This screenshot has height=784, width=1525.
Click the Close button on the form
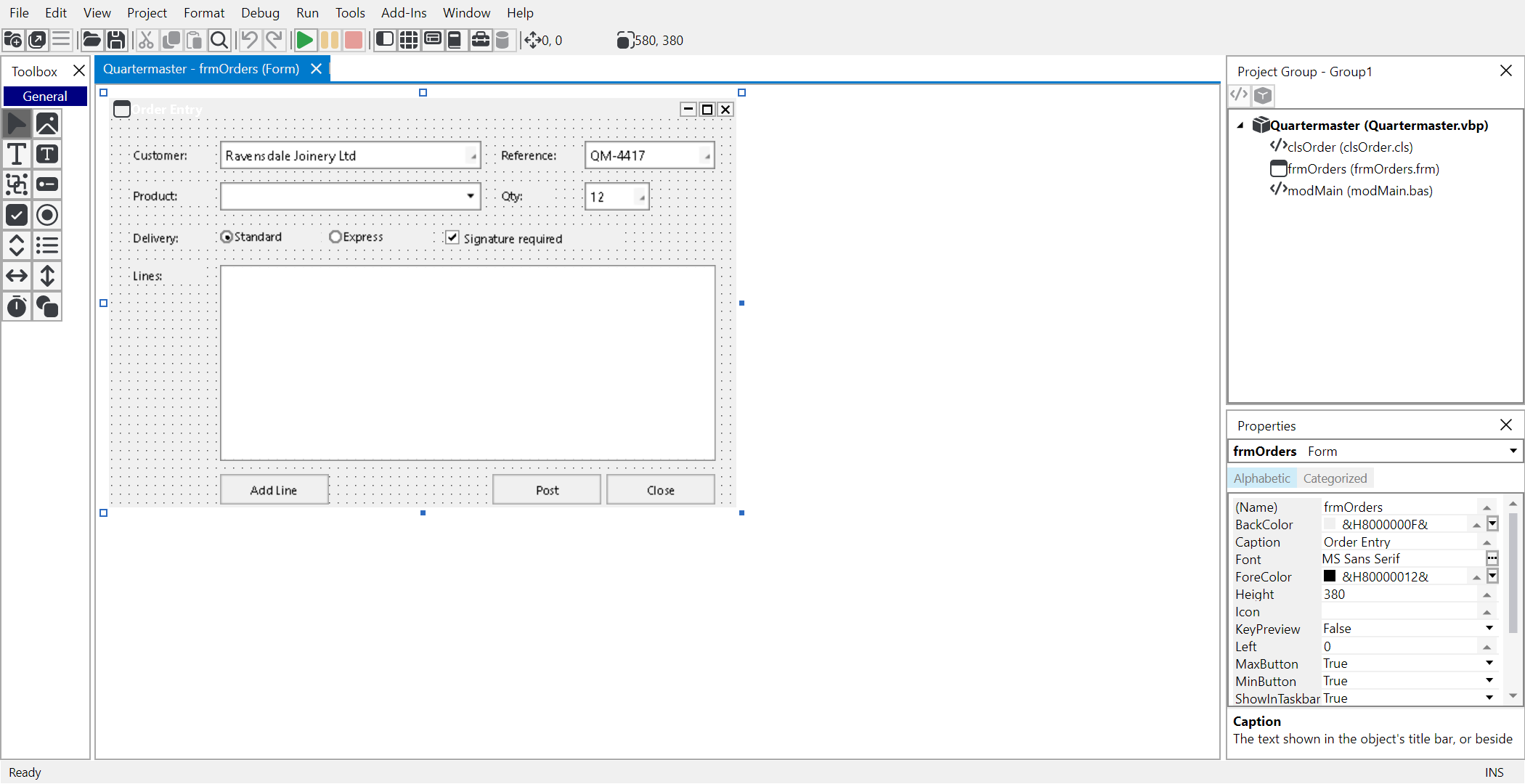[x=661, y=490]
